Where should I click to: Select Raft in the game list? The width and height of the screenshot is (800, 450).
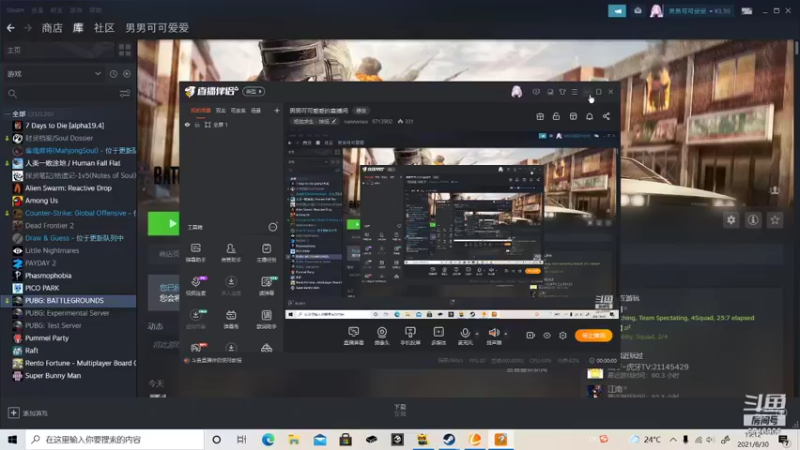[31, 351]
